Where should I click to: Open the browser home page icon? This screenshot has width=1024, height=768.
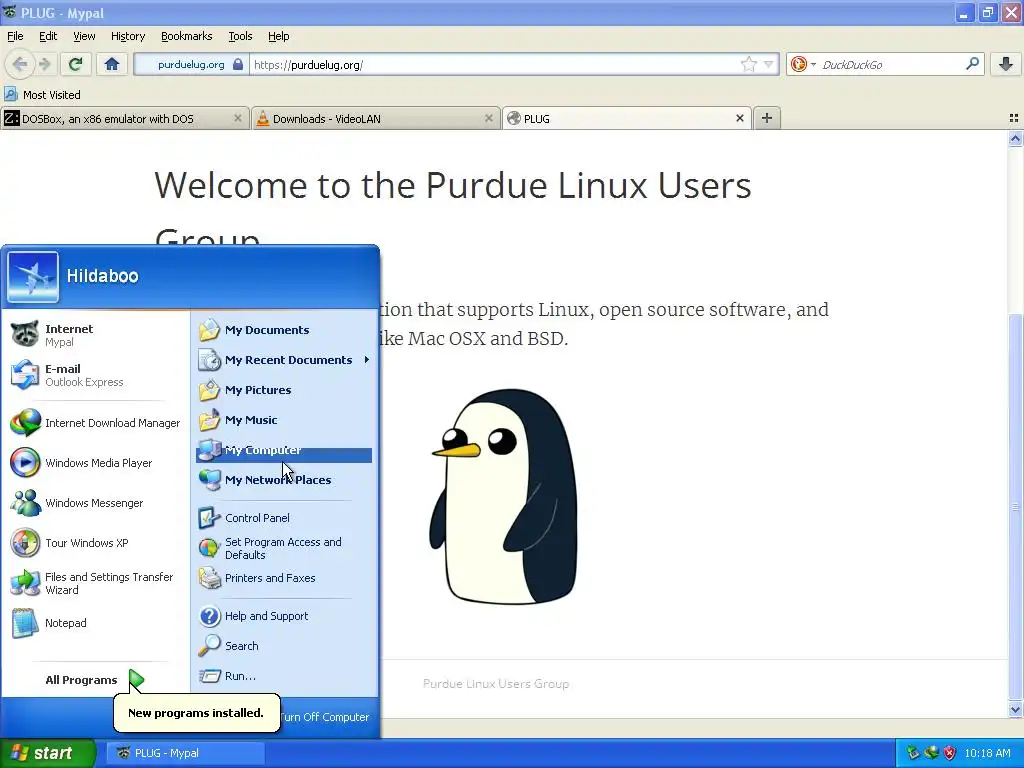112,64
